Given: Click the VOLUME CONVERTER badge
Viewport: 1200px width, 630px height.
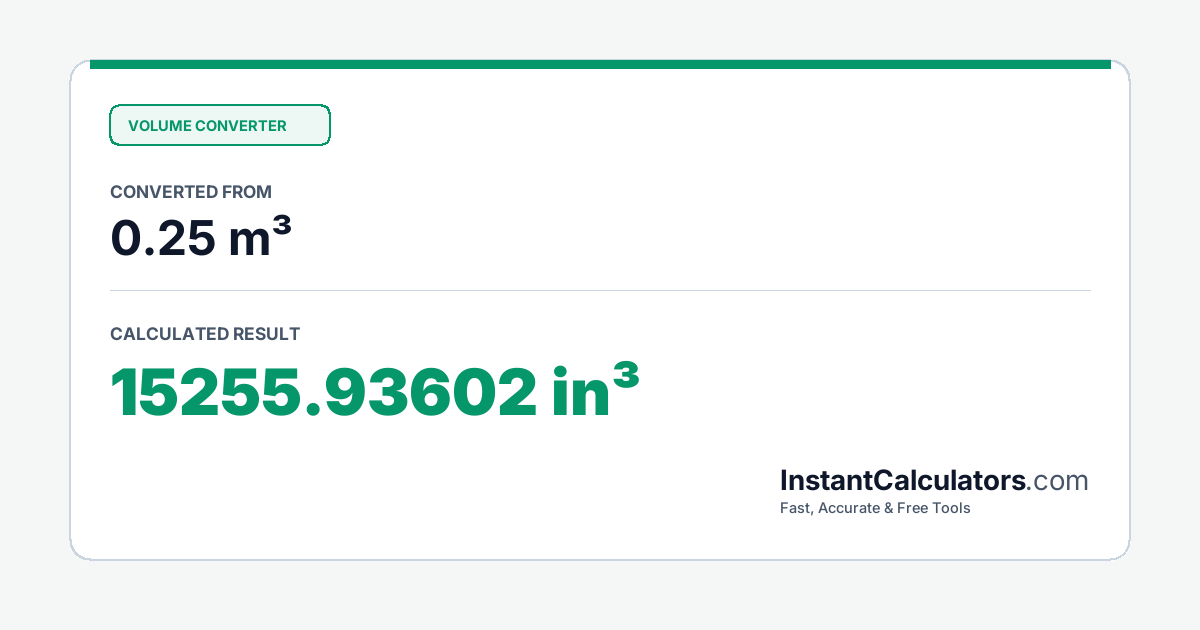Looking at the screenshot, I should click(220, 125).
